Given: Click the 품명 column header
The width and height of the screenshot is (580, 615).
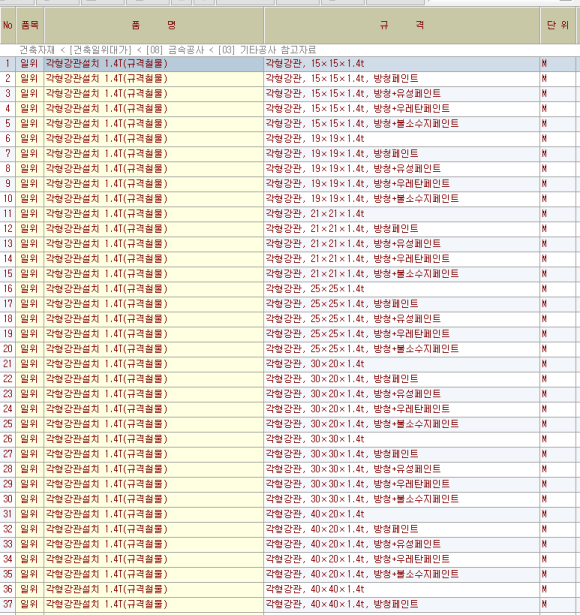Looking at the screenshot, I should click(154, 25).
